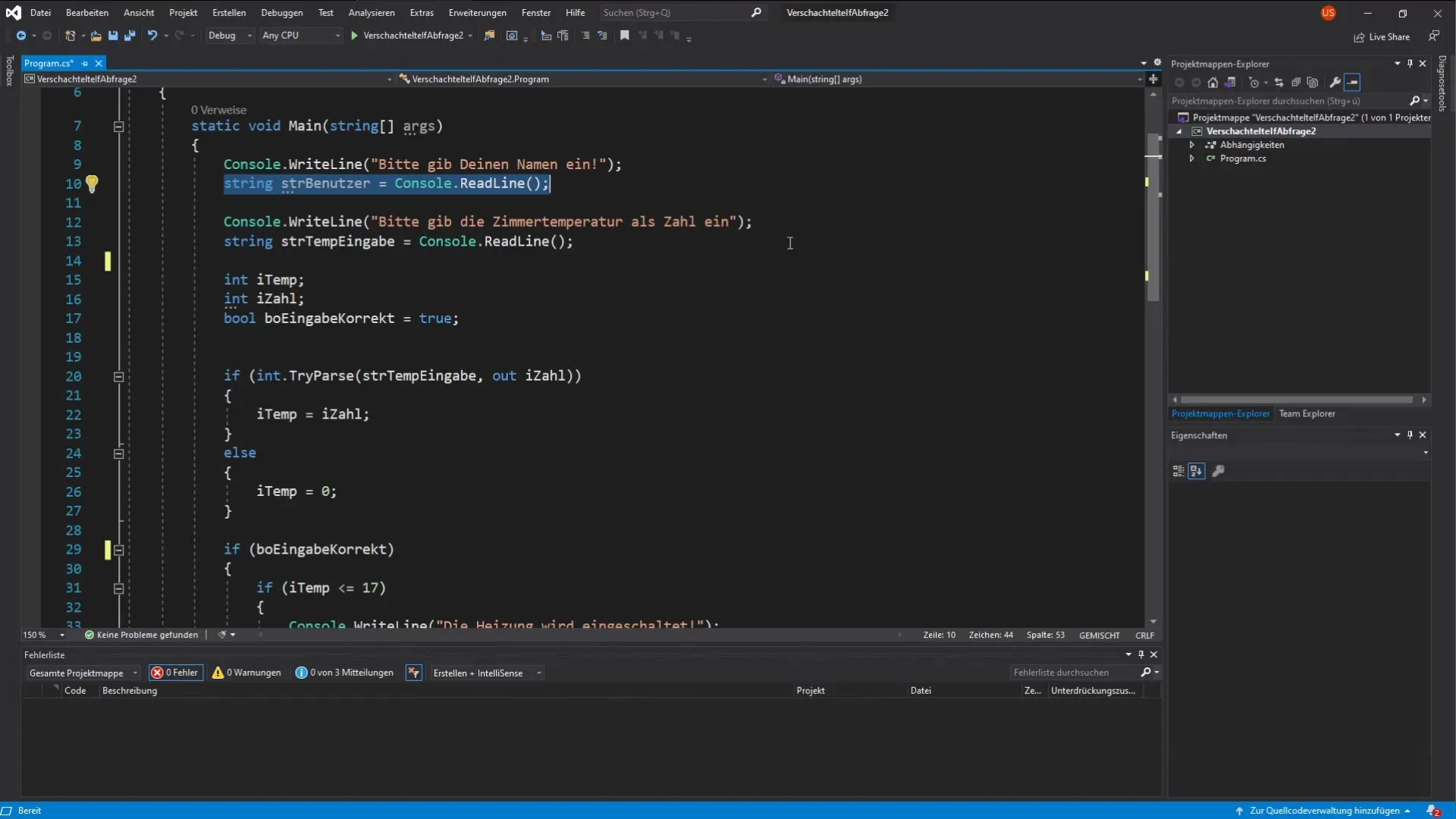Click the comment out selected lines icon

point(585,36)
